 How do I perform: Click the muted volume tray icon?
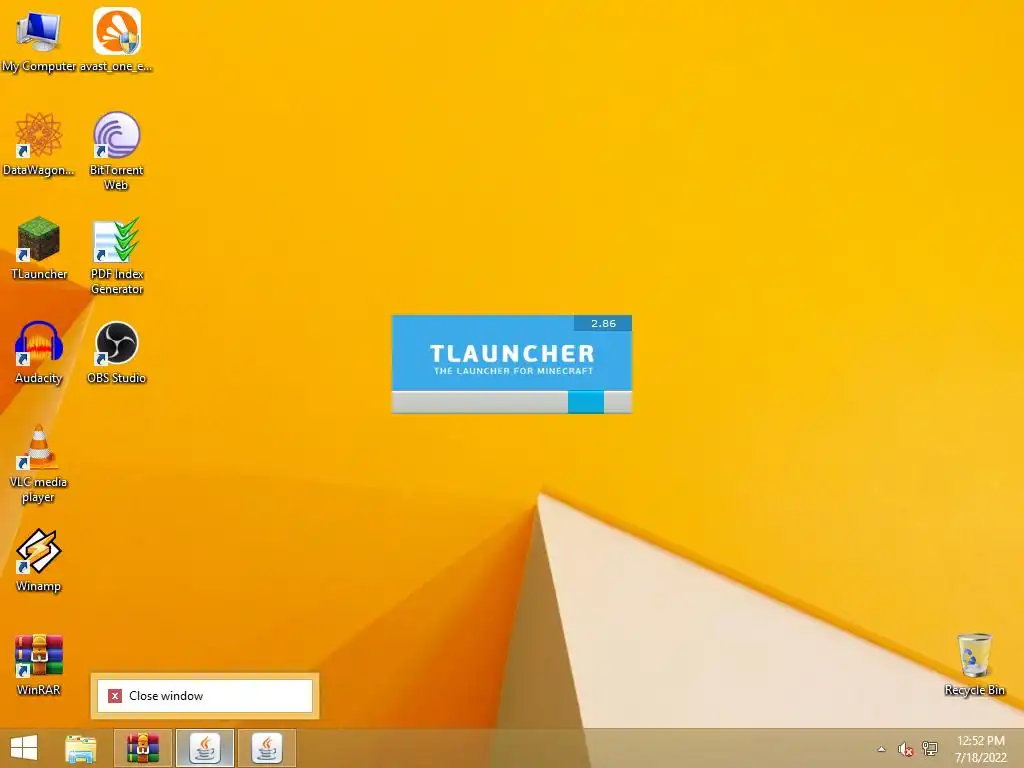(x=904, y=749)
